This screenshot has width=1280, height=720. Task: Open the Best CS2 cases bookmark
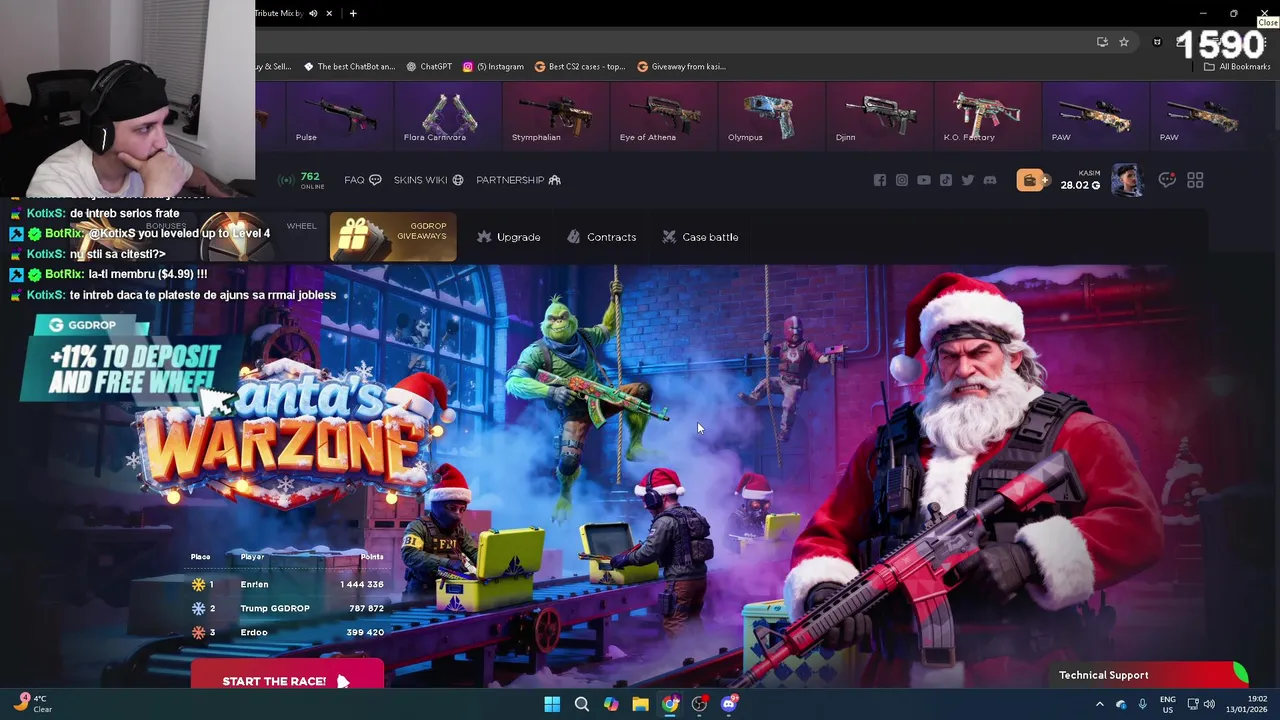click(580, 67)
